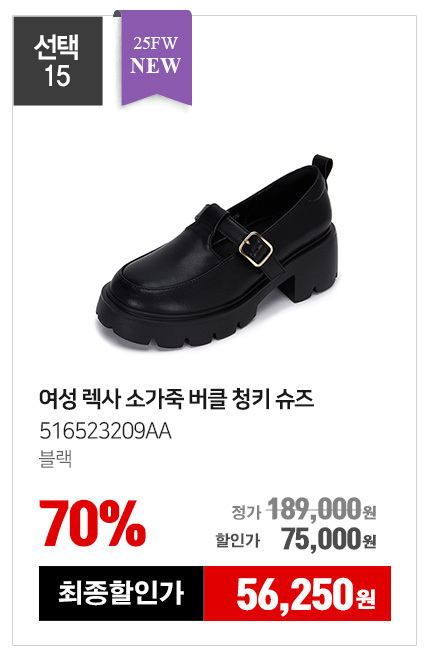Click the NEW text on the ribbon

(156, 65)
